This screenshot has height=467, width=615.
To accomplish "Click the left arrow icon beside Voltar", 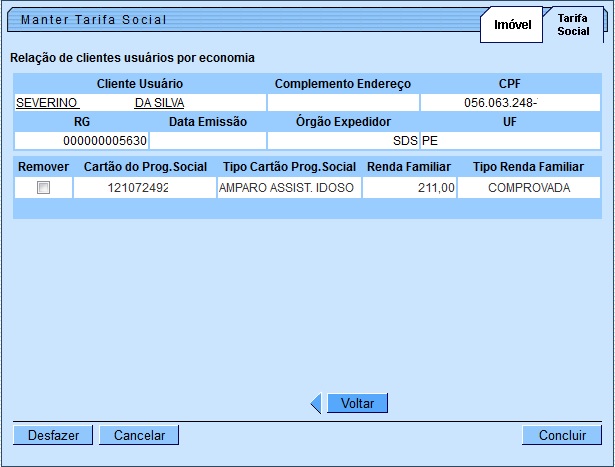I will coord(316,403).
